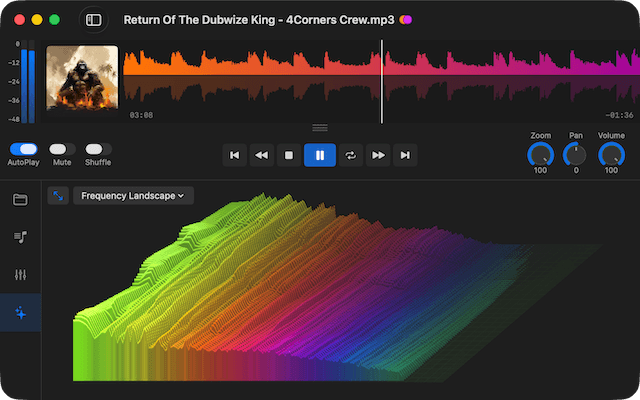Click the remaining time -01:36

pyautogui.click(x=619, y=115)
